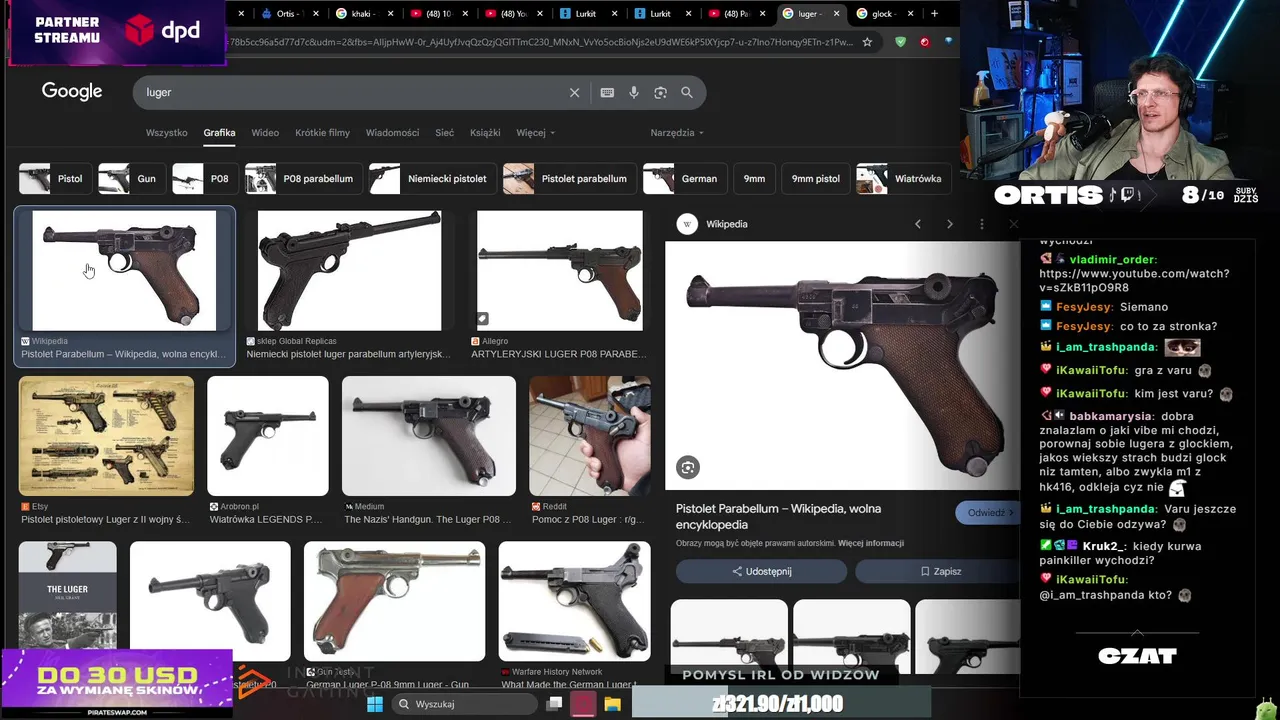Filter images by Wiatrówka chip
Viewport: 1280px width, 720px height.
point(903,178)
